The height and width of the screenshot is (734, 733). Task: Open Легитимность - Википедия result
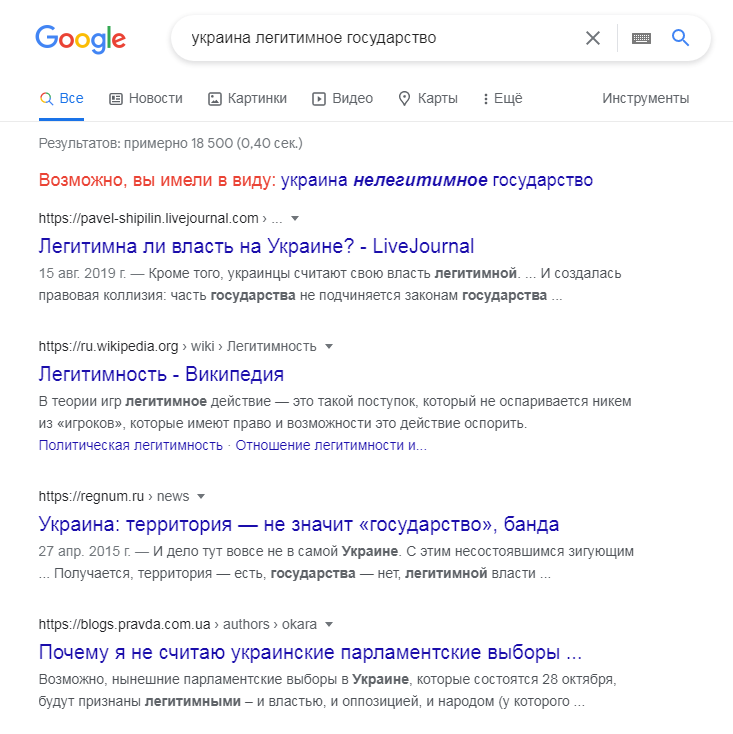tap(161, 374)
